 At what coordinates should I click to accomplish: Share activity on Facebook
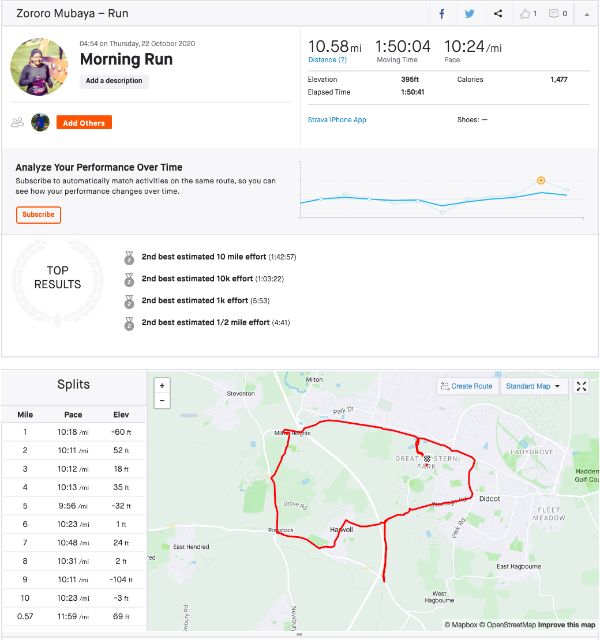pyautogui.click(x=442, y=14)
